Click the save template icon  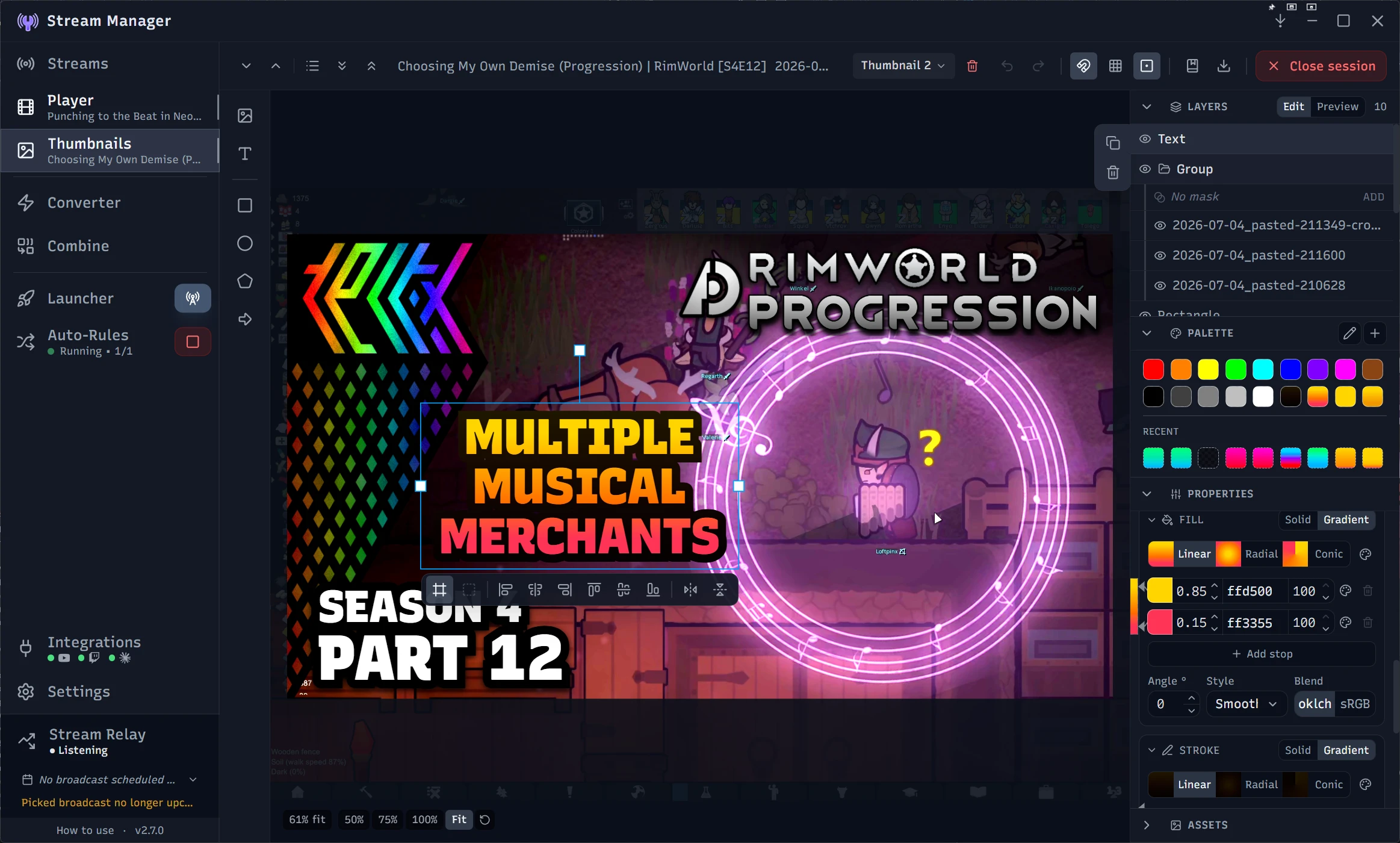(1192, 66)
